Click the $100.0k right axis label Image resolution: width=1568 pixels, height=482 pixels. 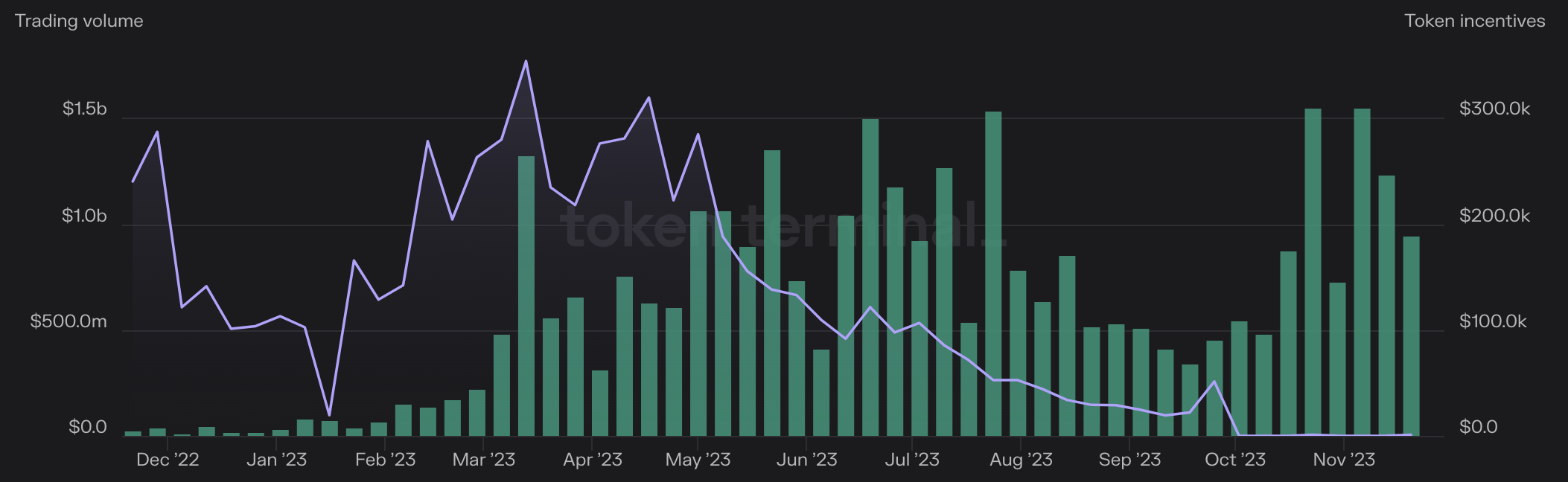click(x=1493, y=321)
